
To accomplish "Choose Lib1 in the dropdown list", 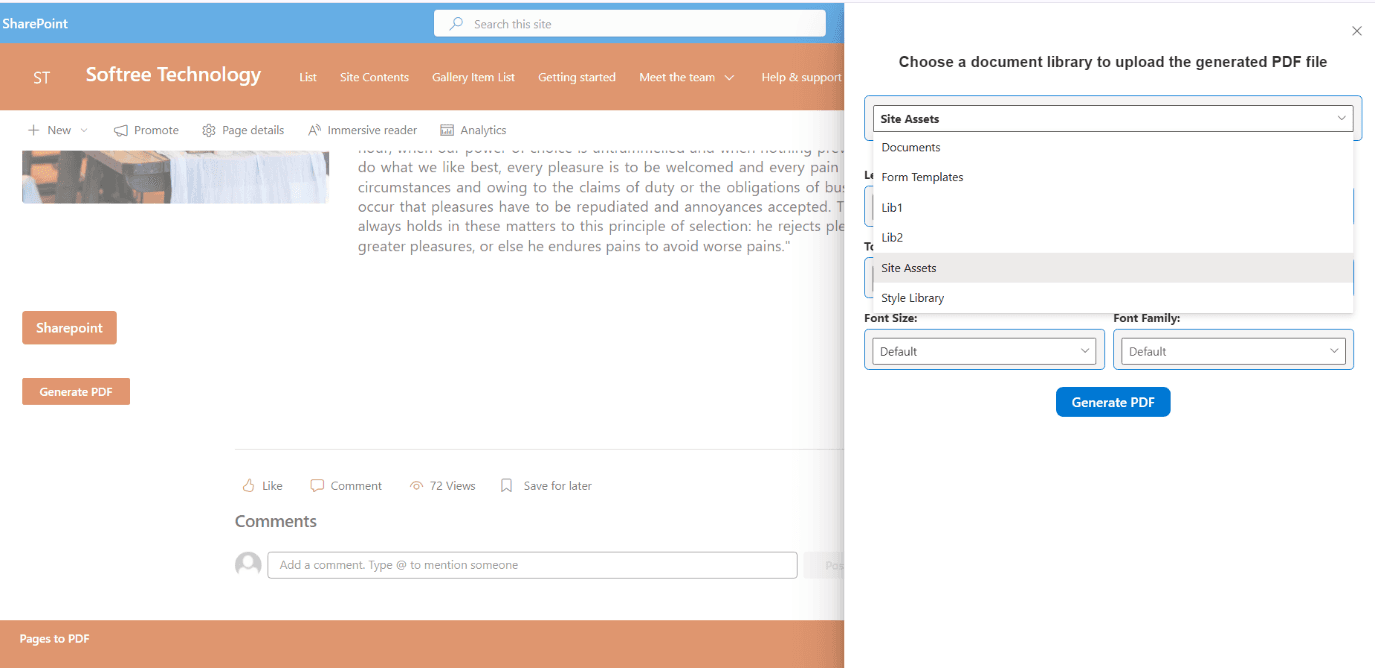I will tap(1113, 208).
